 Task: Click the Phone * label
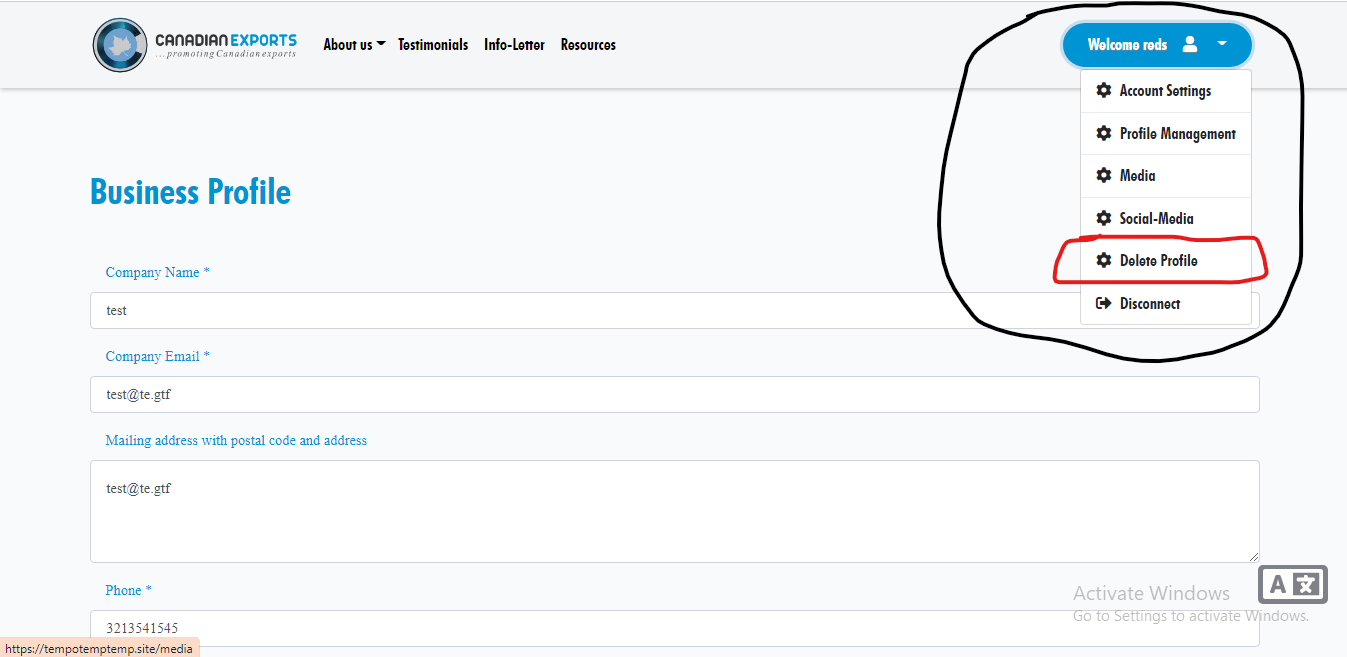129,591
